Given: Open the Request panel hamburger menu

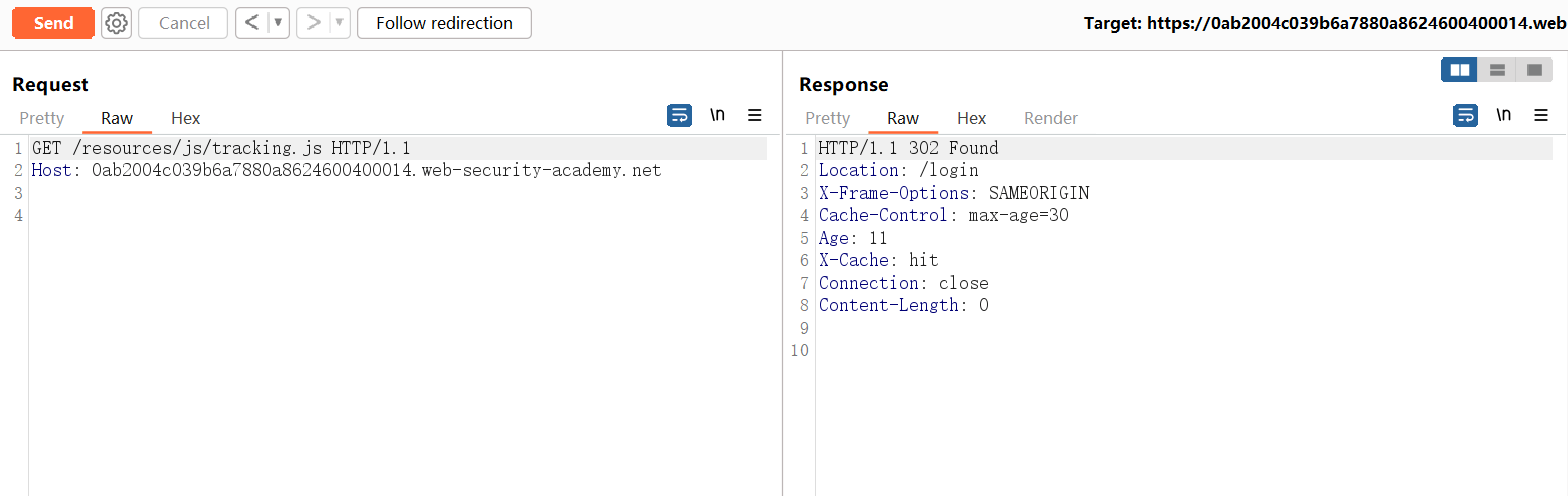Looking at the screenshot, I should click(755, 116).
